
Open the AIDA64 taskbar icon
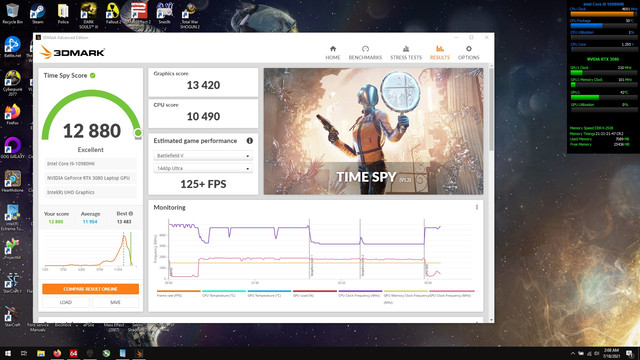(x=73, y=353)
